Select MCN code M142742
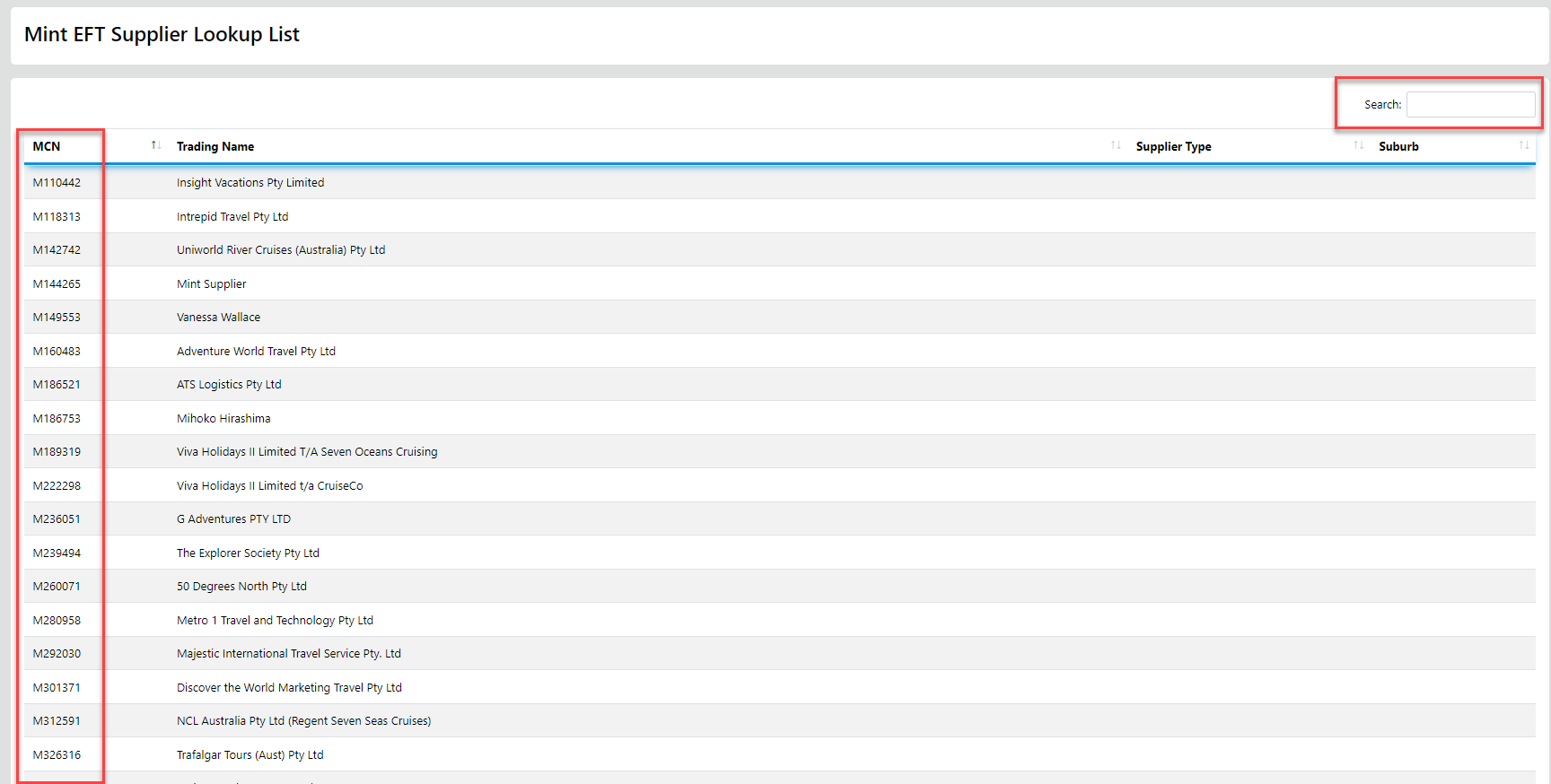Viewport: 1551px width, 784px height. click(x=57, y=250)
